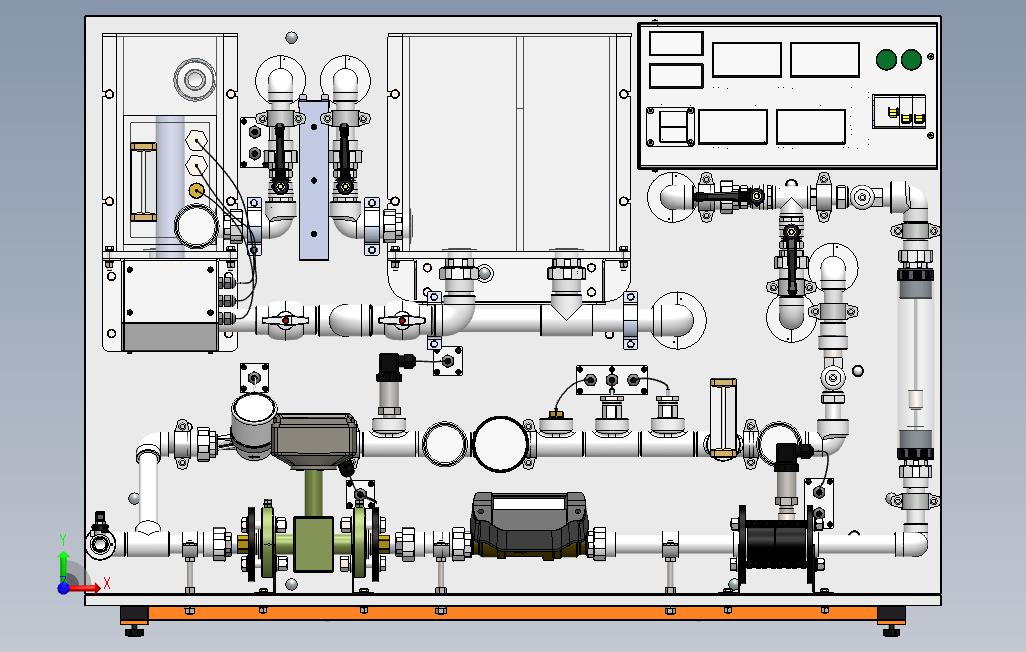This screenshot has height=652, width=1026.
Task: Pick the blue vertical mounting bracket
Action: (314, 180)
